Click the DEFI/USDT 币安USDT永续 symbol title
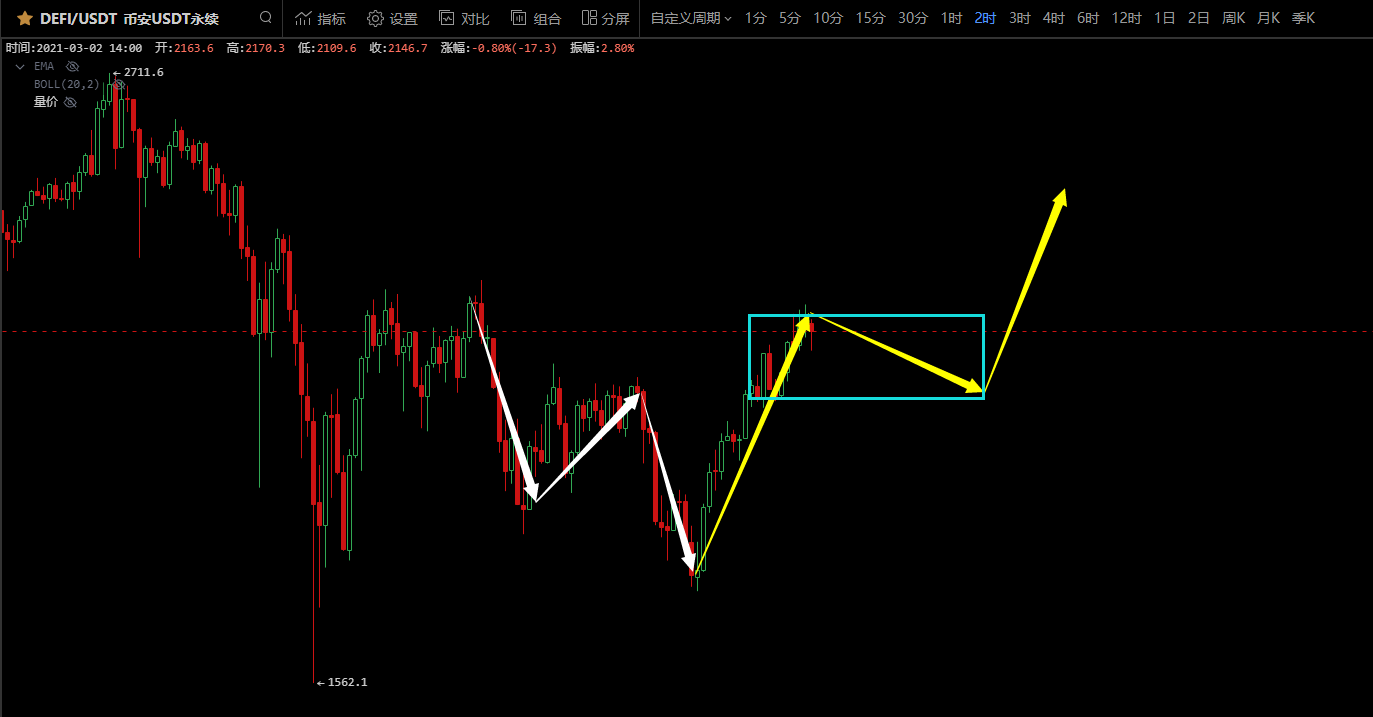Screen dimensions: 1373x717 pyautogui.click(x=129, y=18)
